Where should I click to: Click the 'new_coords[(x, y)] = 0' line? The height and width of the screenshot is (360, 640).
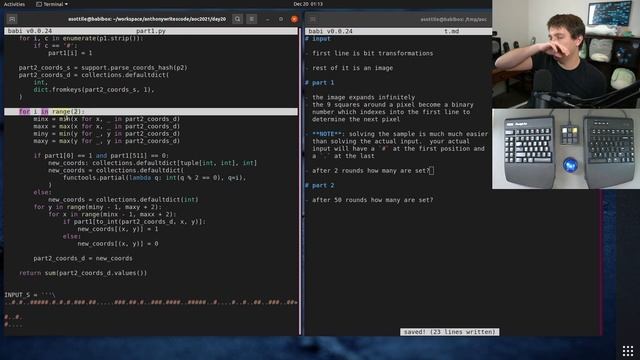click(118, 244)
